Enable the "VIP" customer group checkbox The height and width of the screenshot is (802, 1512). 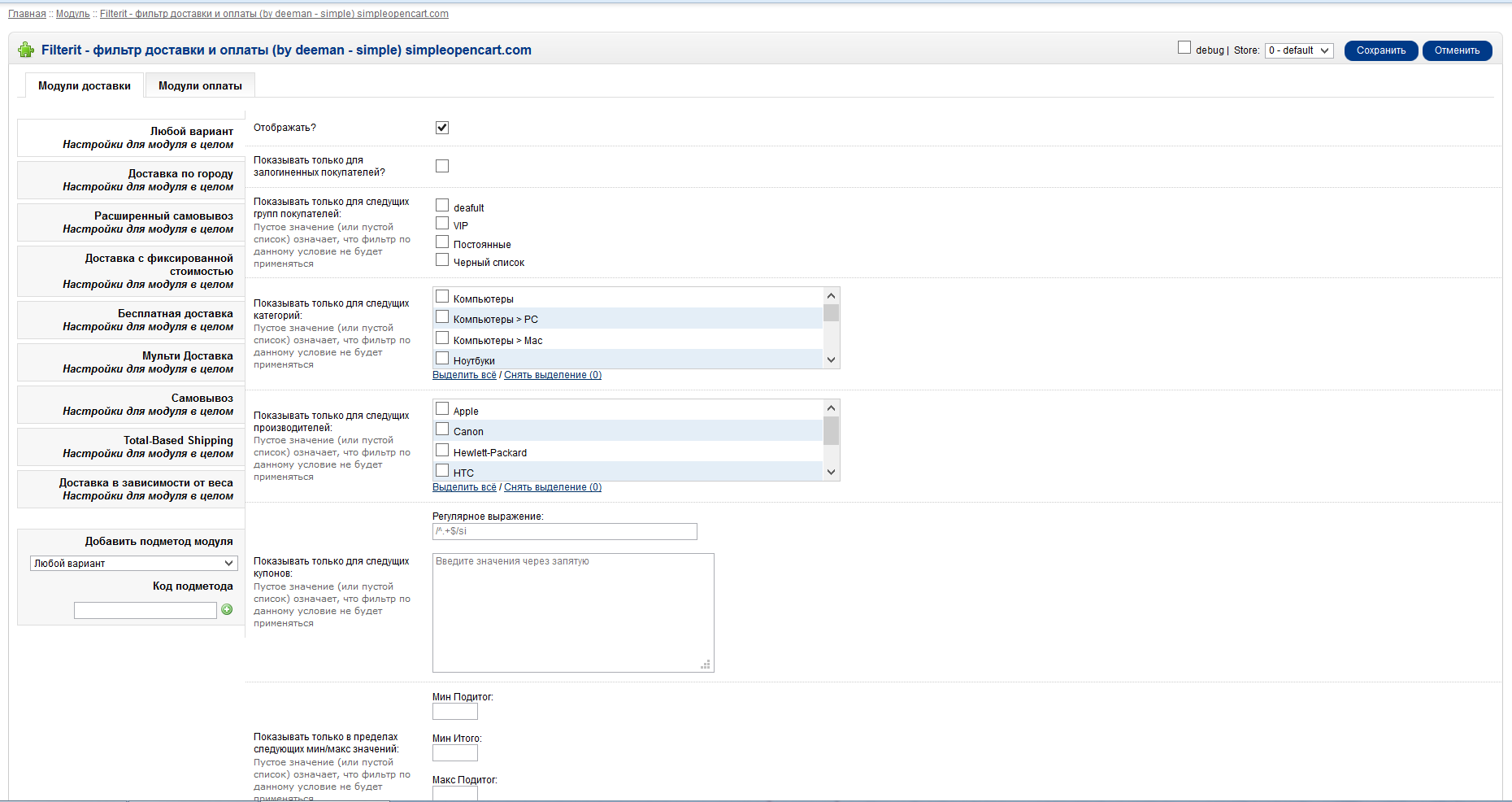(x=441, y=224)
